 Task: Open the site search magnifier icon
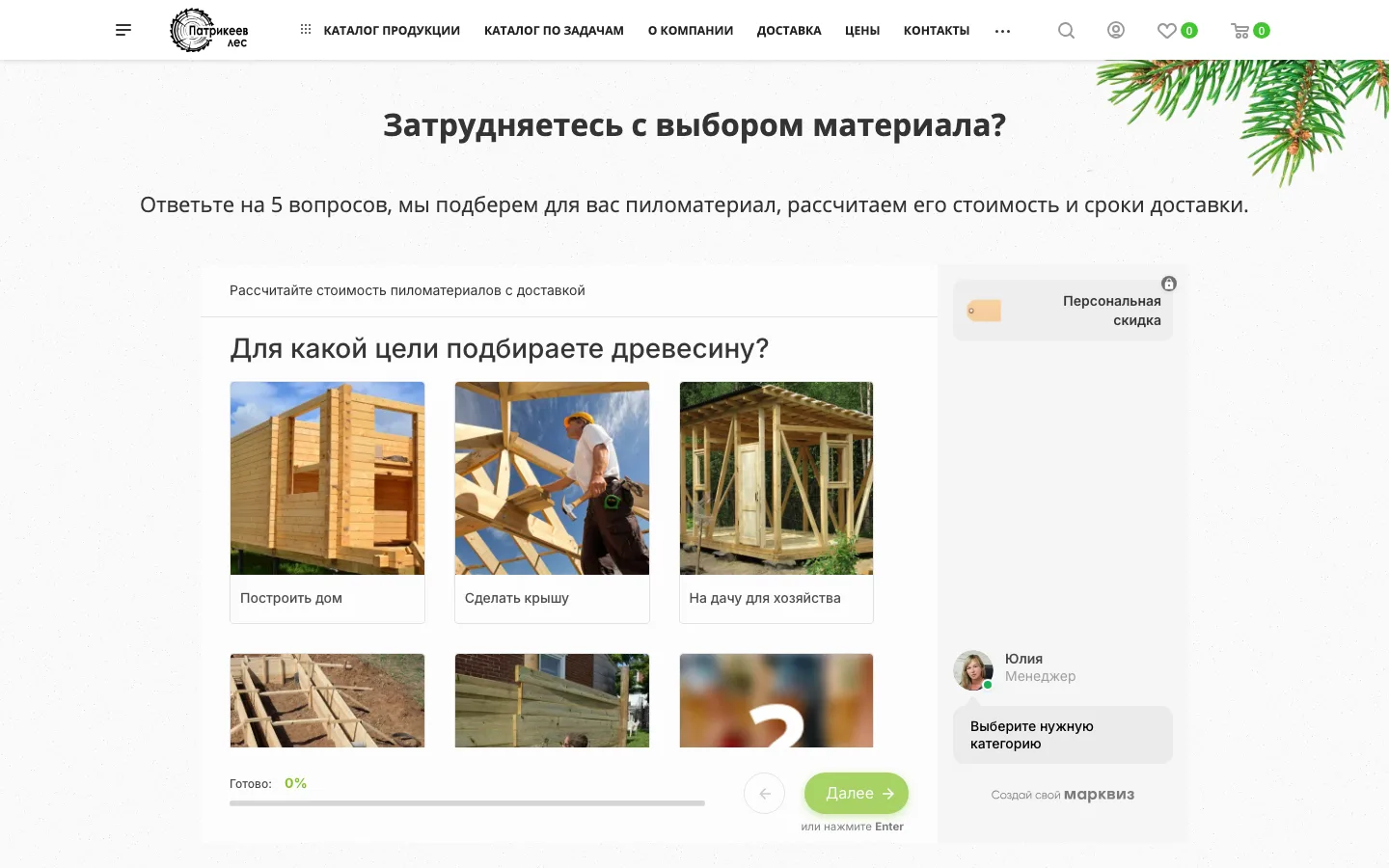[1066, 30]
